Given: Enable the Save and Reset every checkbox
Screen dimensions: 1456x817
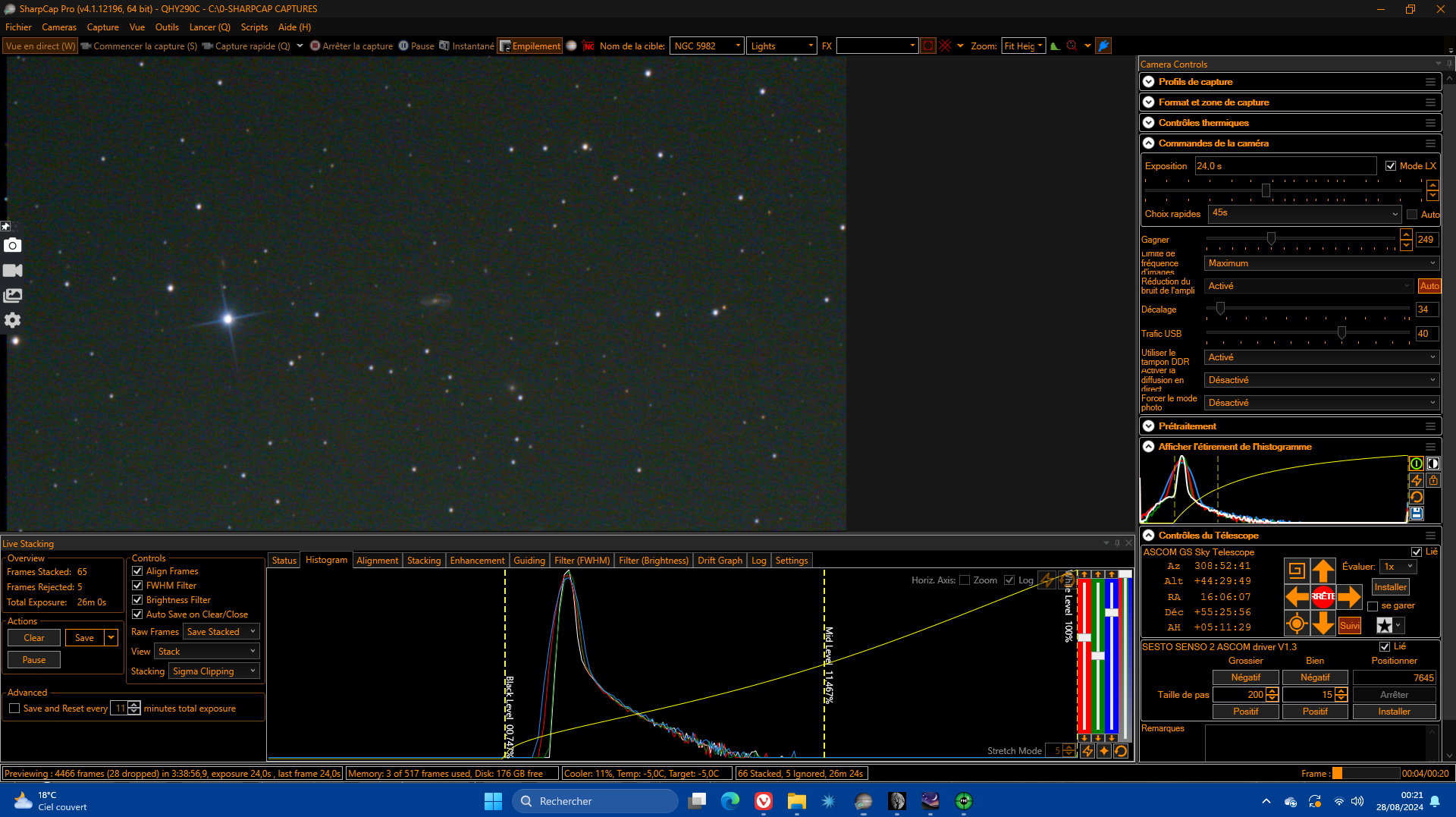Looking at the screenshot, I should [14, 709].
